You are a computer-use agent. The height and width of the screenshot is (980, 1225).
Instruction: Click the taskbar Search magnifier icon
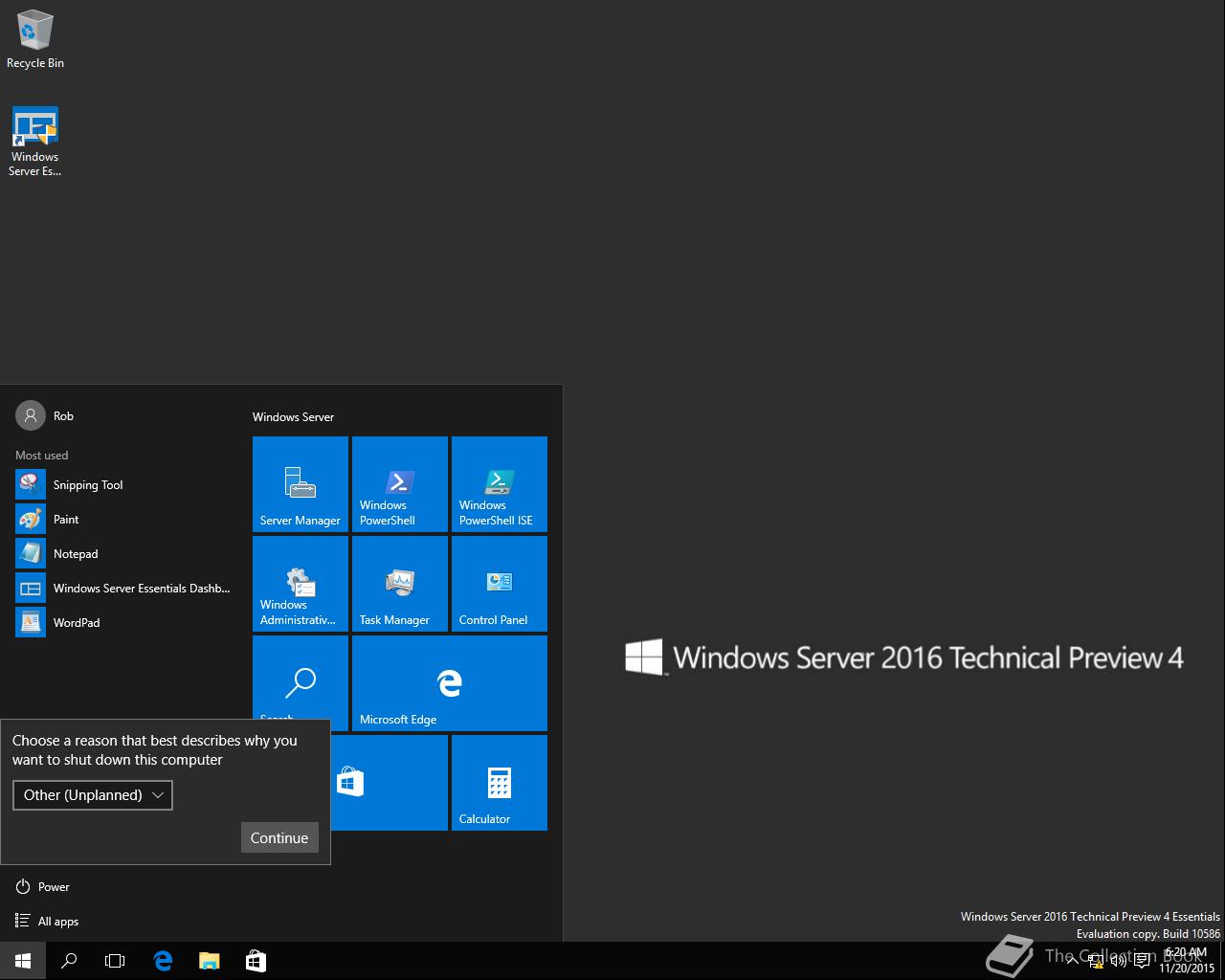point(69,961)
